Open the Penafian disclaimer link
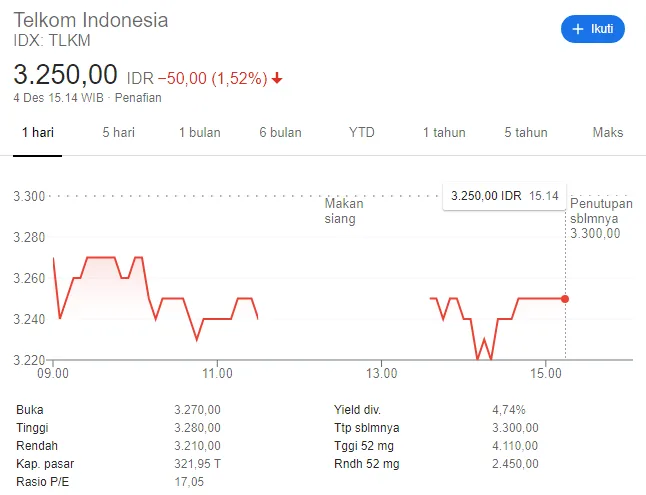Image resolution: width=646 pixels, height=495 pixels. 138,98
